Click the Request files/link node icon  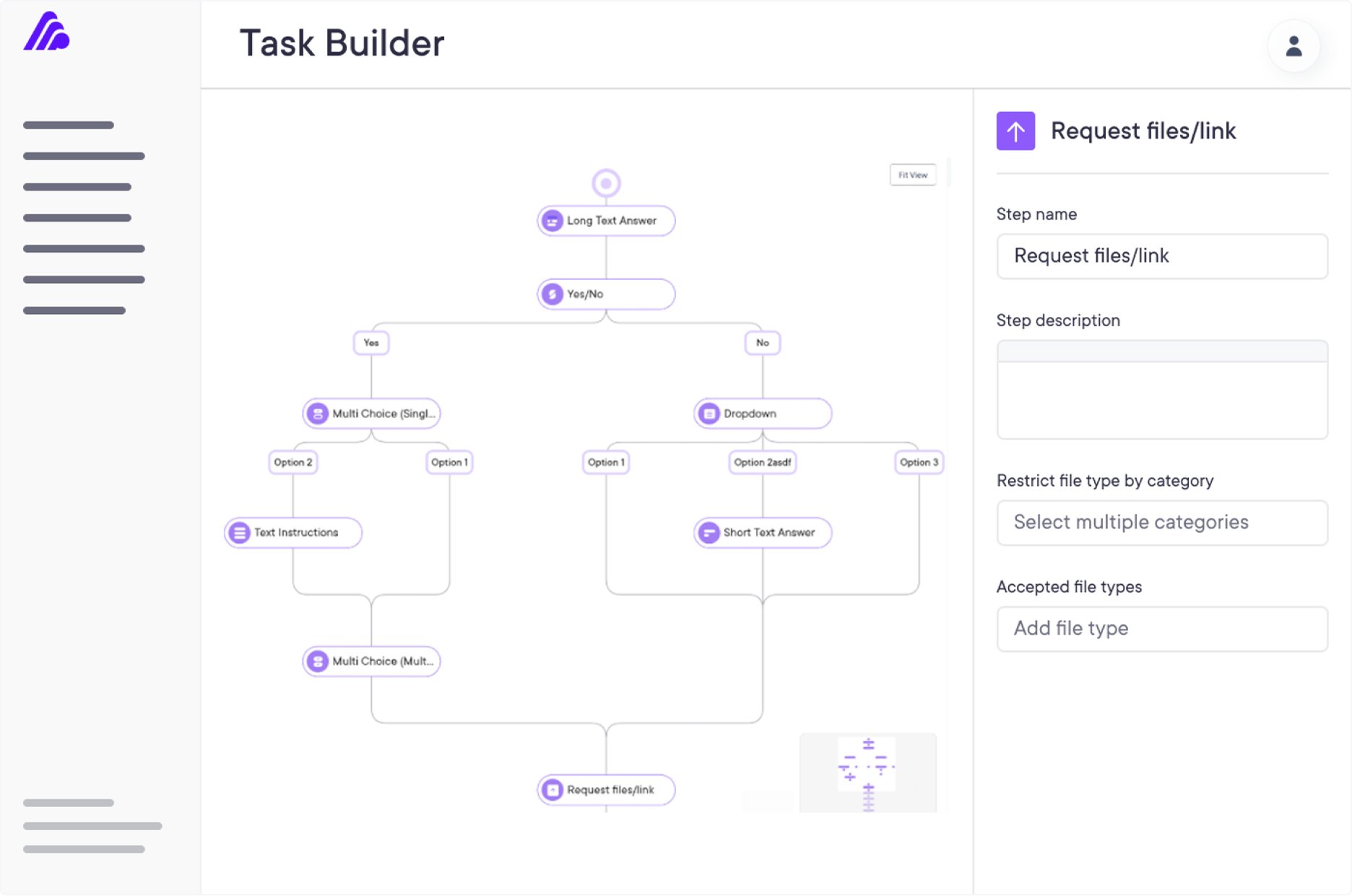552,790
